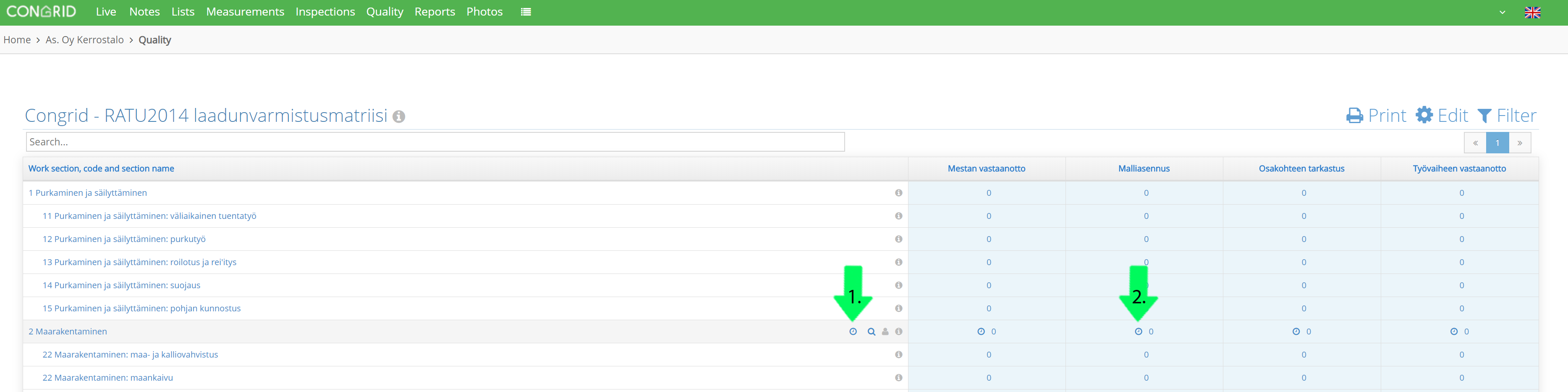Open row 2 Maarakentaminen
The image size is (1568, 392).
(68, 331)
